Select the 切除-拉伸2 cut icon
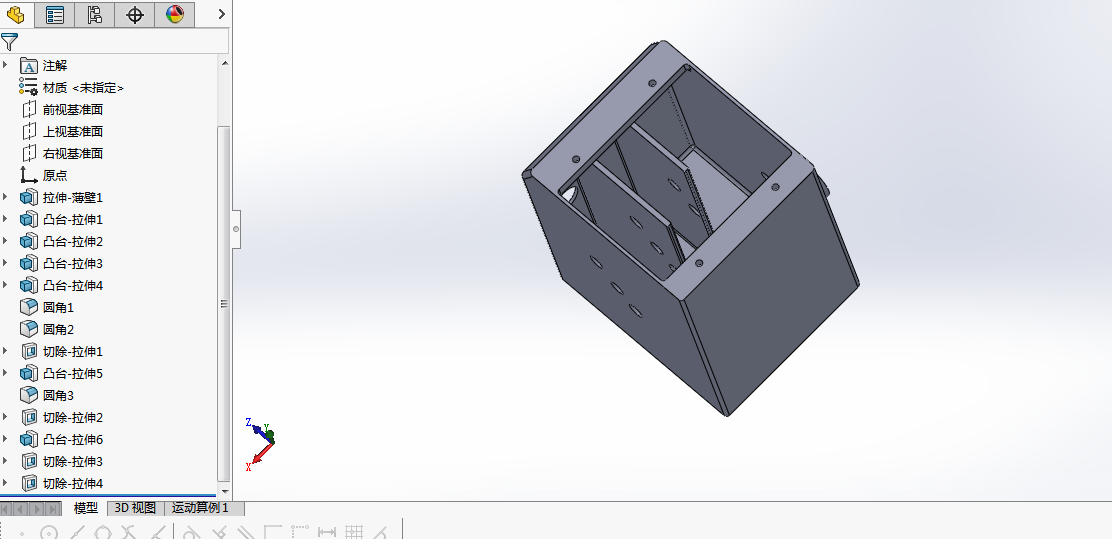Viewport: 1112px width, 539px height. click(x=28, y=417)
